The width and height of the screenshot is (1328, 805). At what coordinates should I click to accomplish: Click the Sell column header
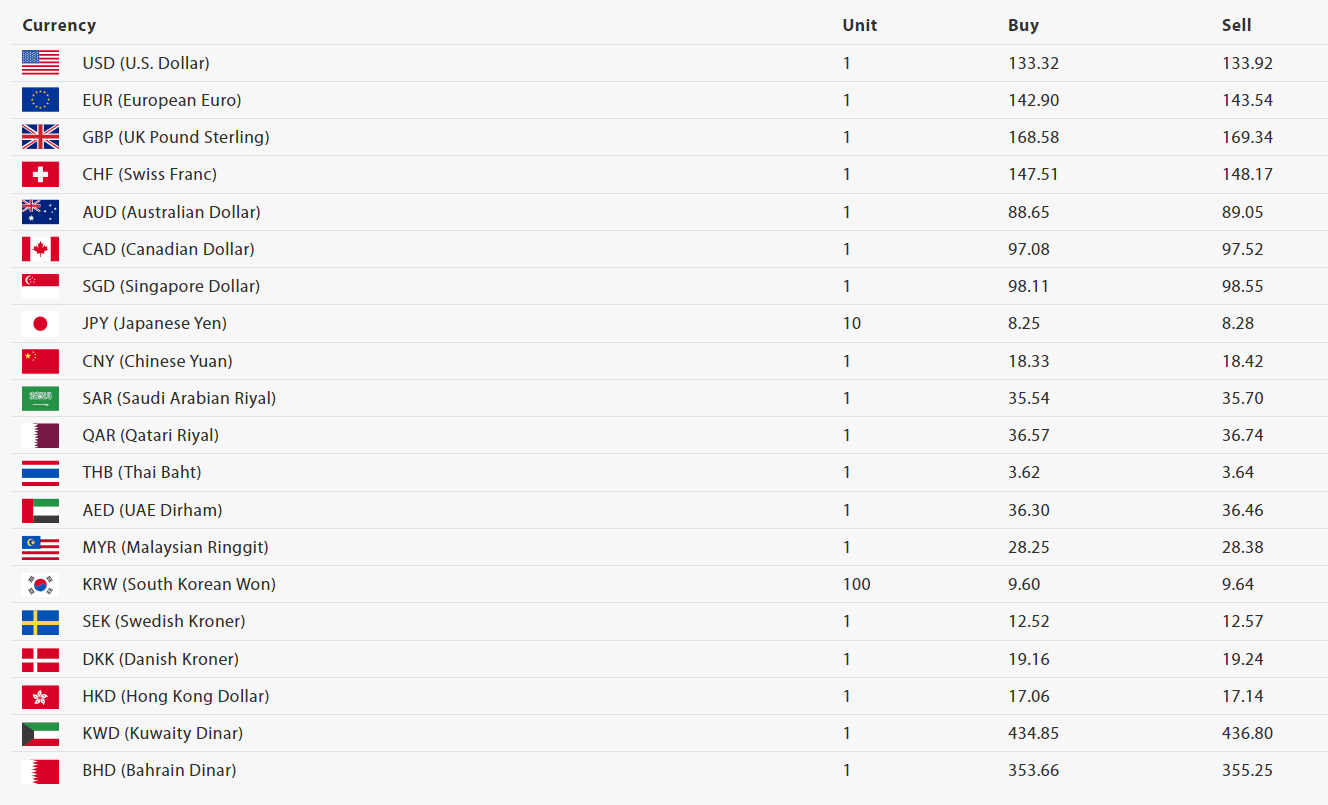pyautogui.click(x=1236, y=25)
